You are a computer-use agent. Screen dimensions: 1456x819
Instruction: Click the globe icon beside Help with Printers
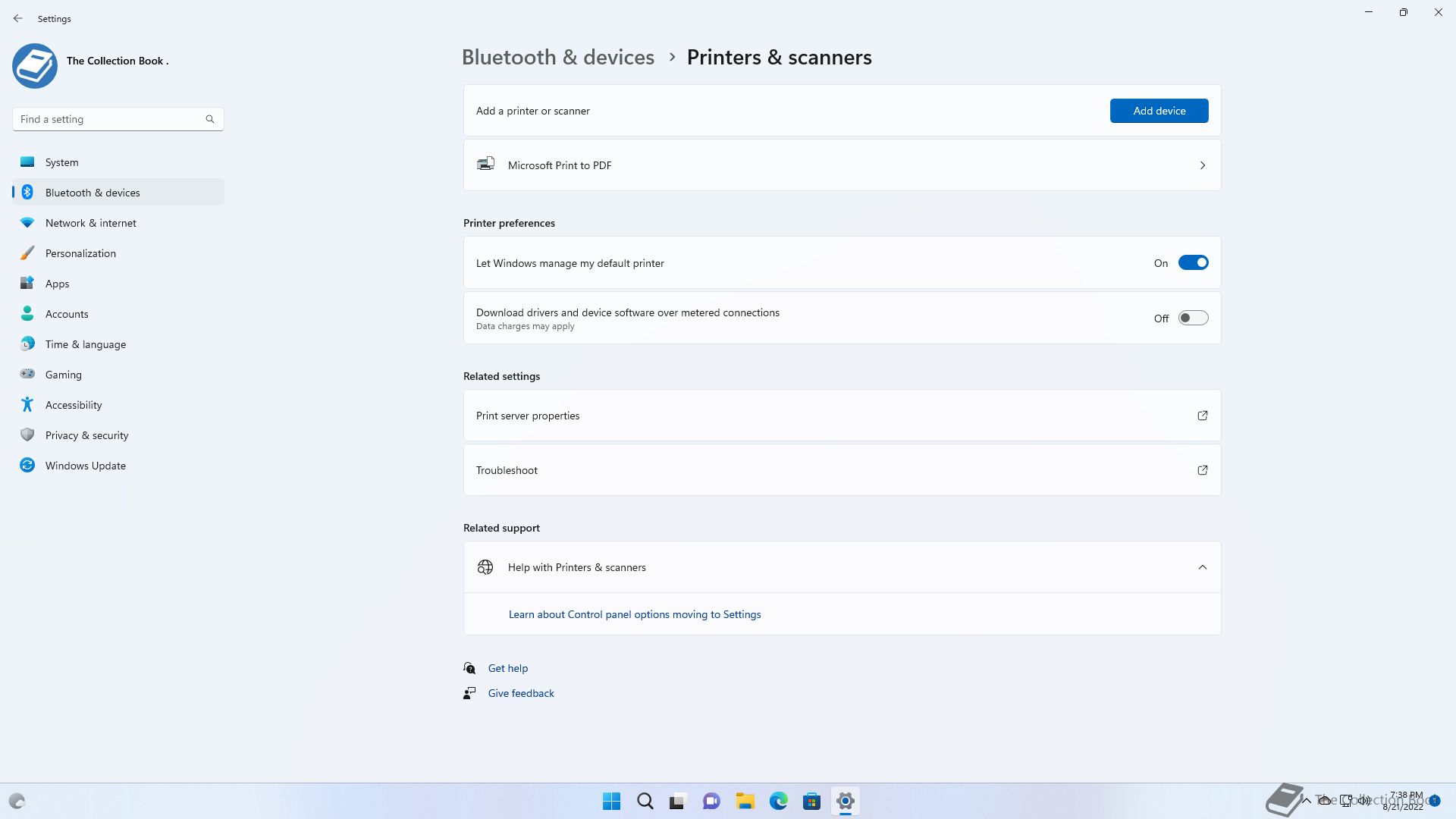485,567
